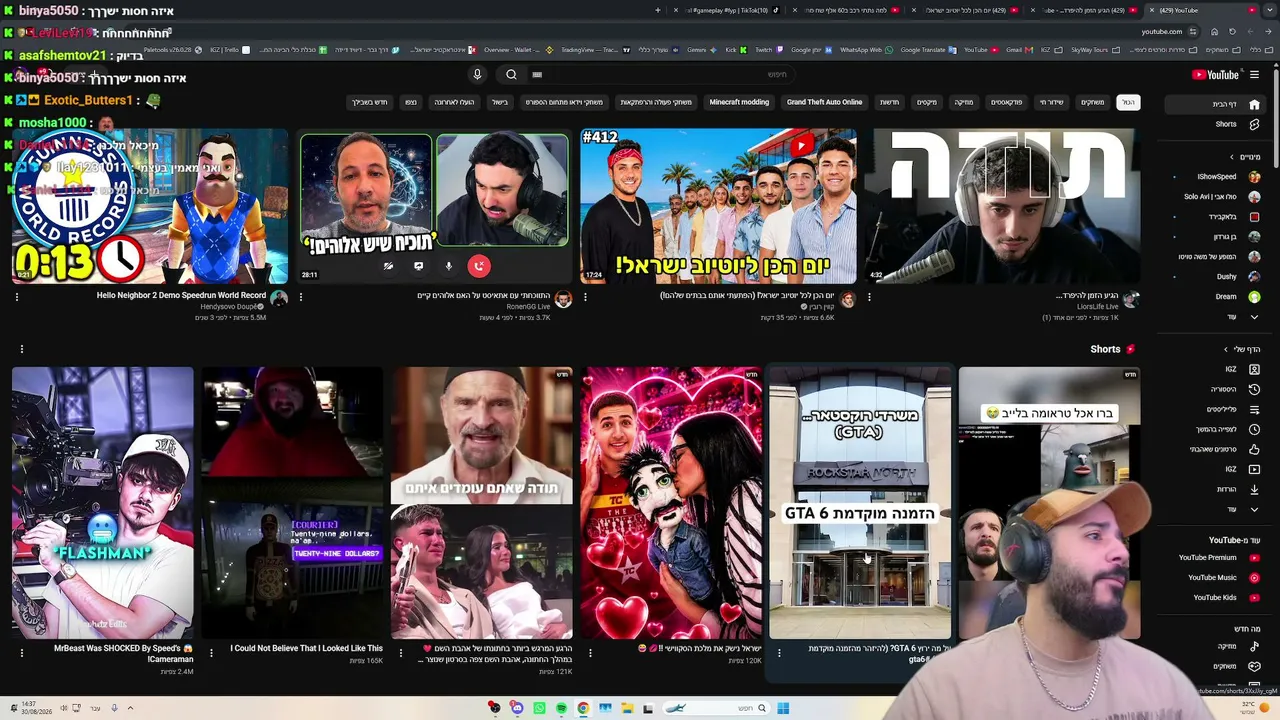Open Discord from the taskbar
The width and height of the screenshot is (1280, 720).
tap(517, 708)
